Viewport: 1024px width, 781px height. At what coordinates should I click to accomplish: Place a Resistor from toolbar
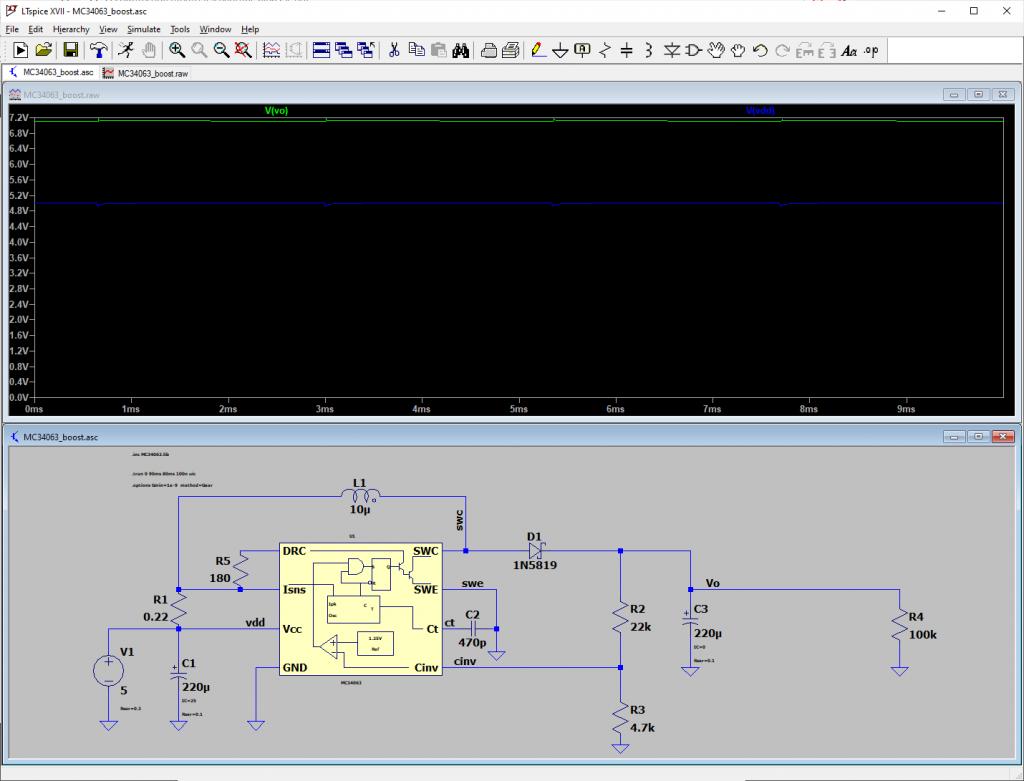[605, 50]
